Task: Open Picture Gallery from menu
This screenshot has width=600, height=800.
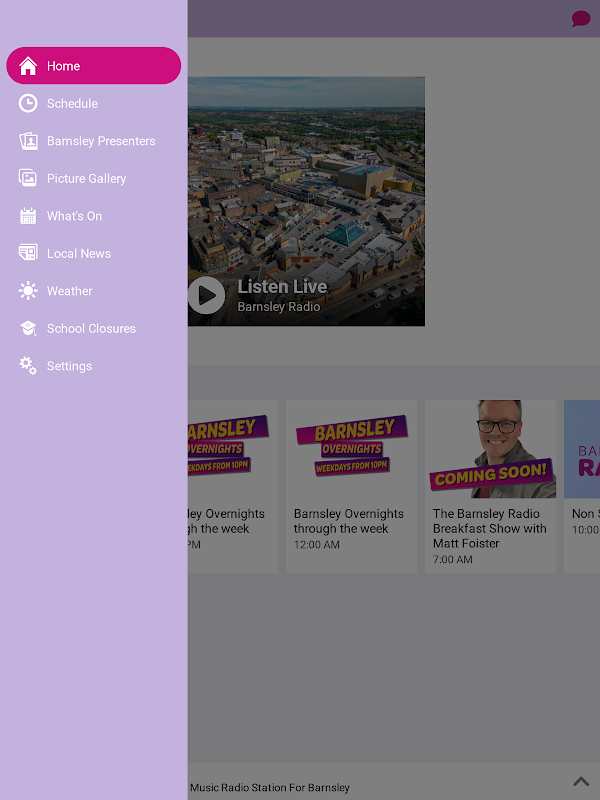Action: [93, 178]
